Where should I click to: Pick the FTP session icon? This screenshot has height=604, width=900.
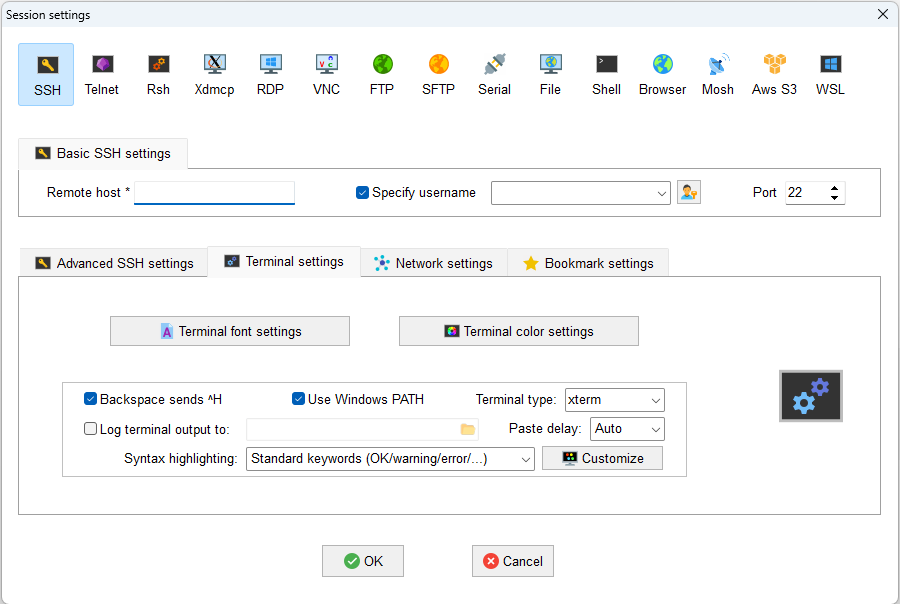tap(382, 75)
